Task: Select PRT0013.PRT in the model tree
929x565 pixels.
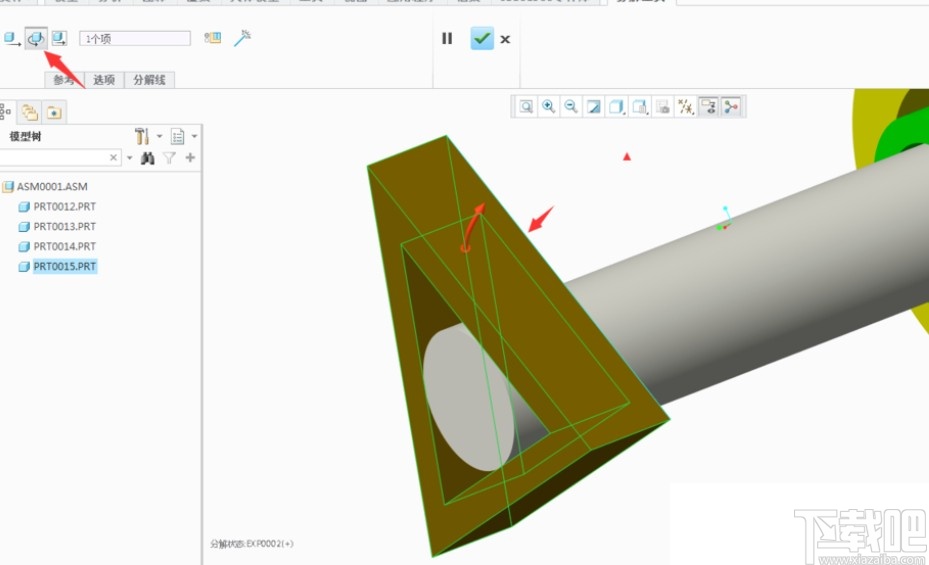Action: (64, 226)
